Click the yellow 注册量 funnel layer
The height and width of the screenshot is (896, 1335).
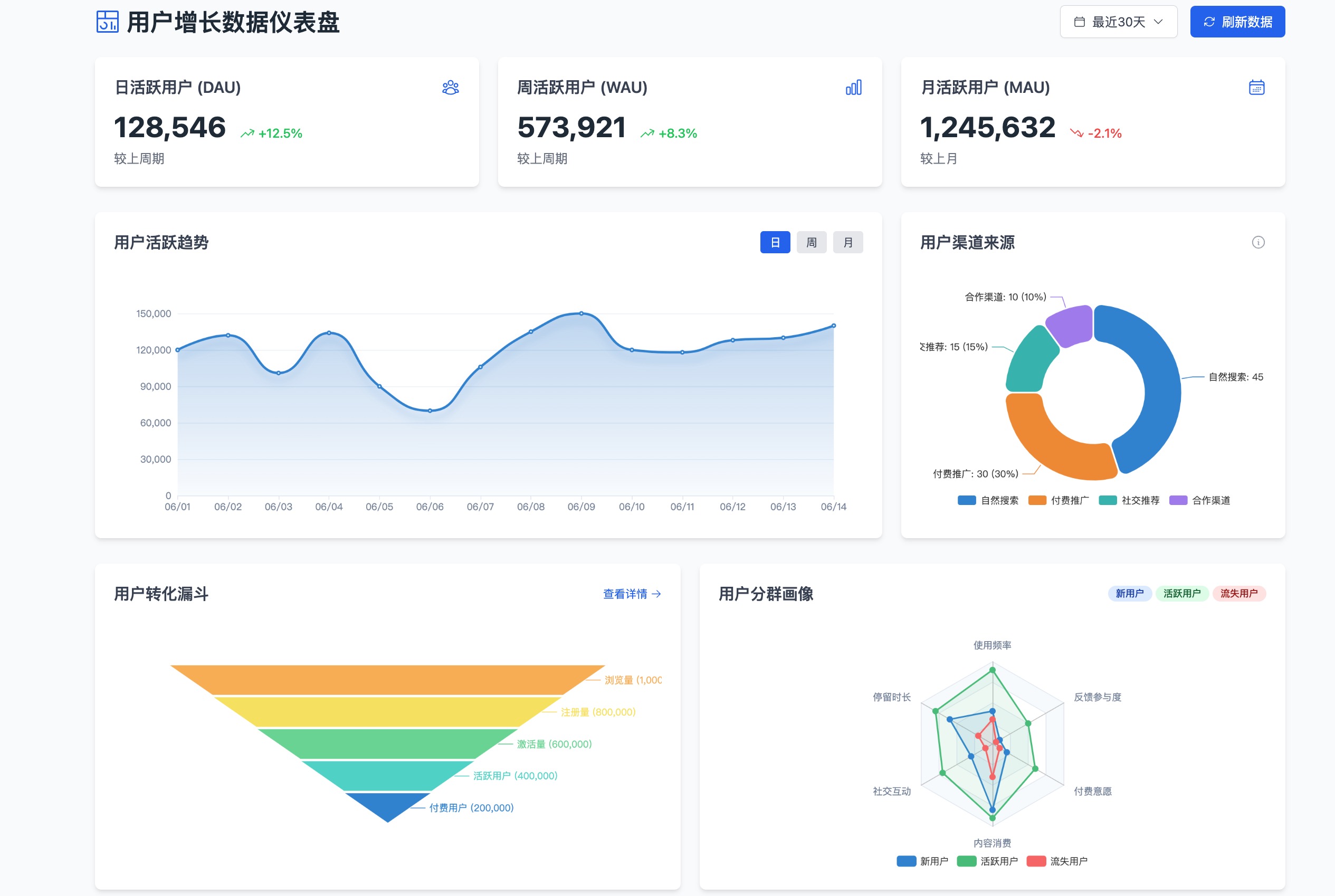point(387,711)
